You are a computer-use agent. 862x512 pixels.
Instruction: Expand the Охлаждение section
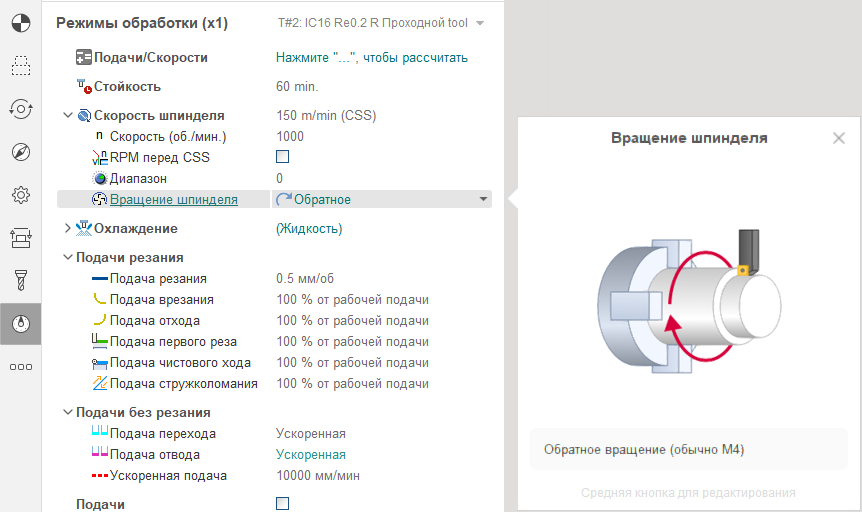(x=68, y=229)
